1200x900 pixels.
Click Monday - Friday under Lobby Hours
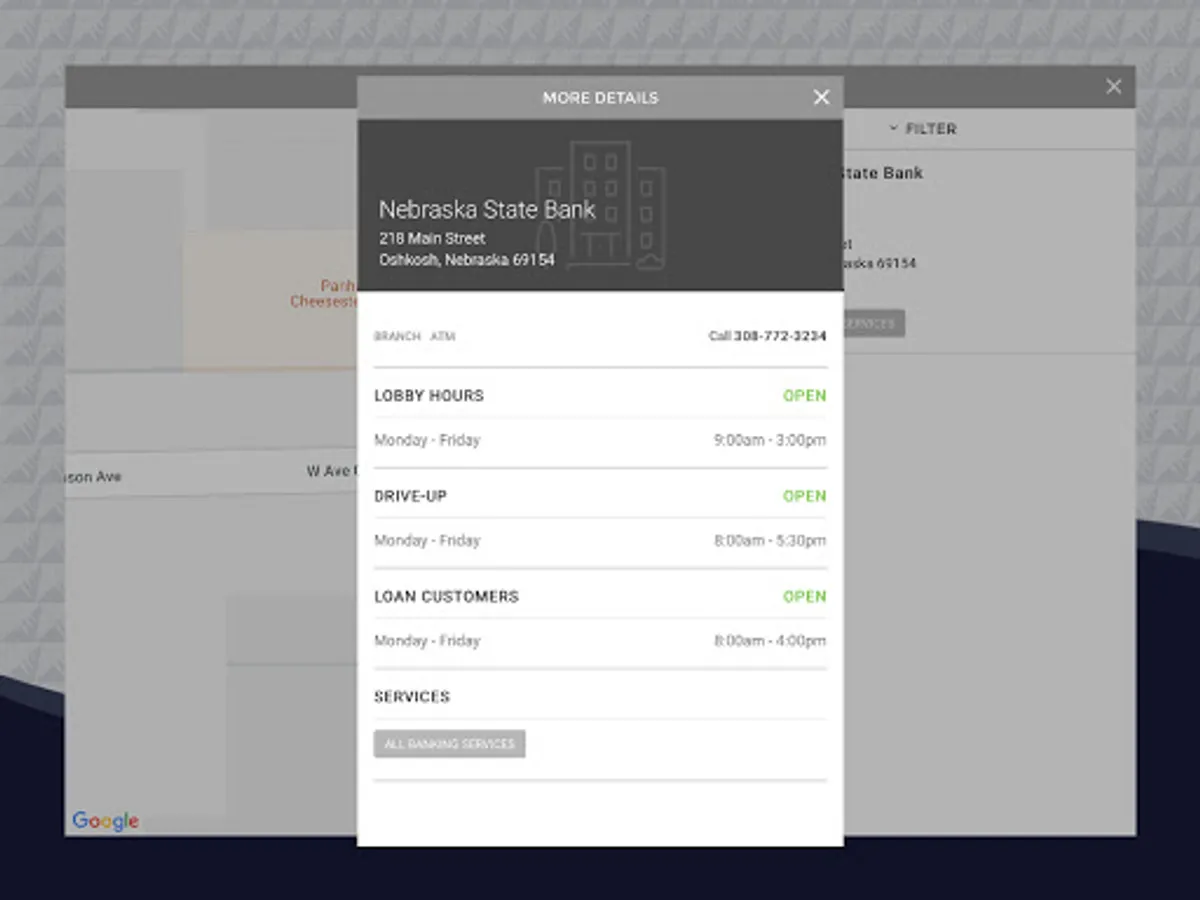427,440
